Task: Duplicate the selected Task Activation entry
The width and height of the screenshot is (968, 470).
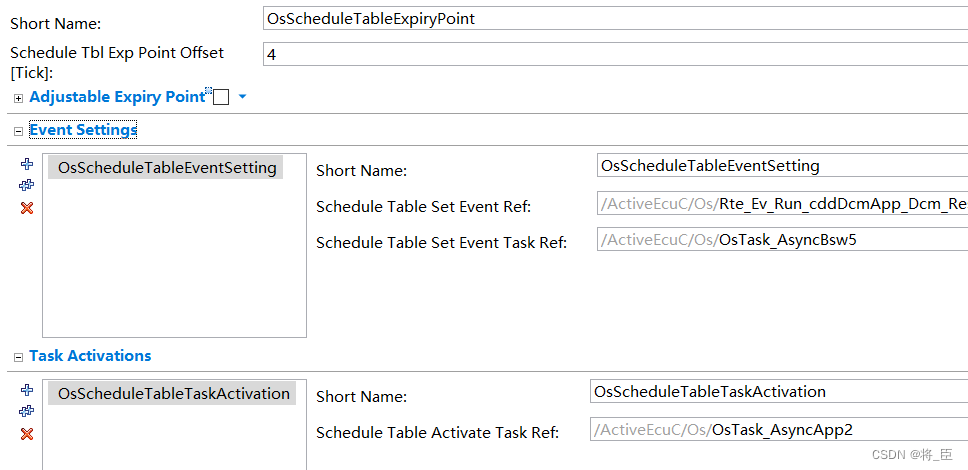Action: [x=27, y=411]
